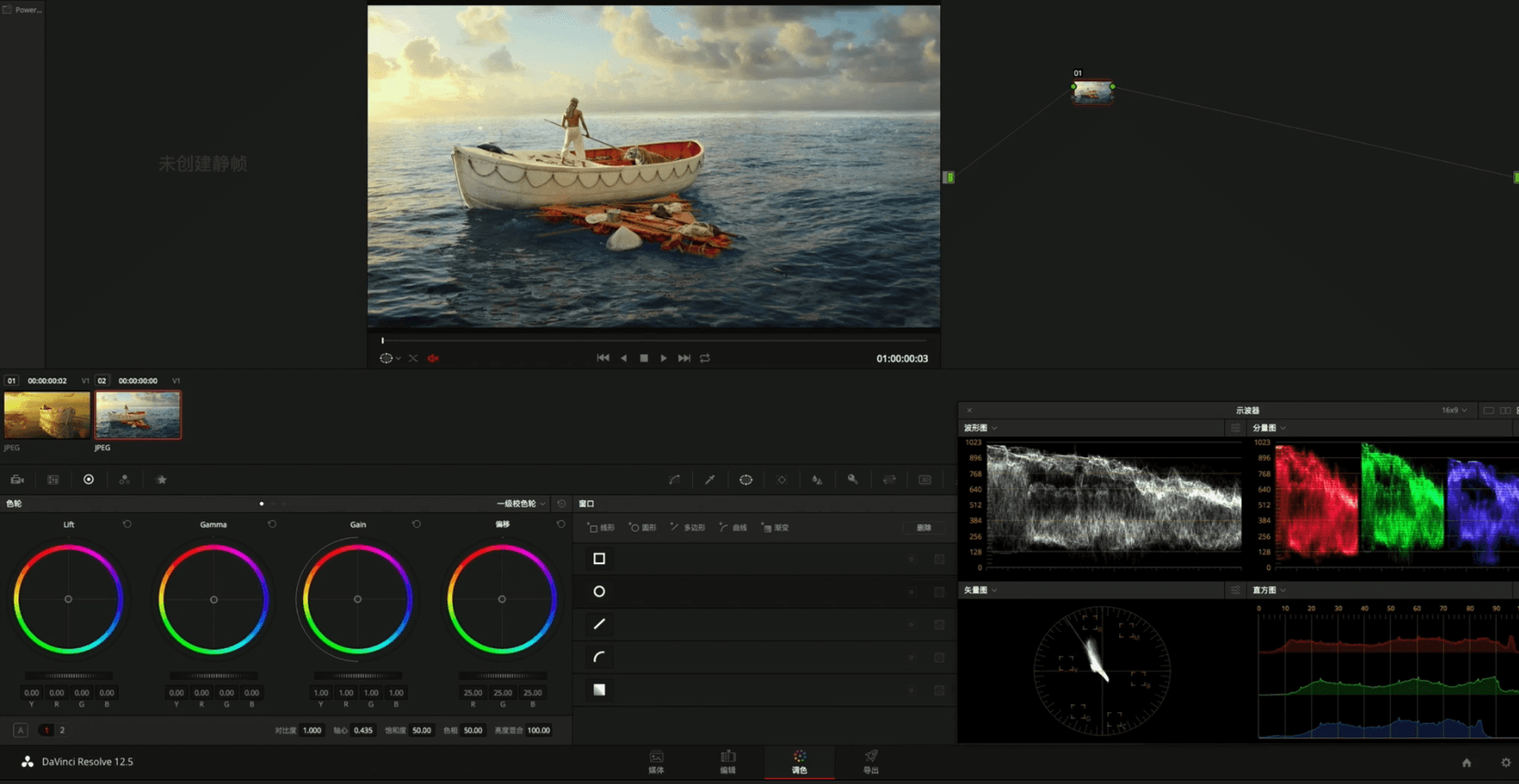Add a 渐变 gradient window
This screenshot has width=1519, height=784.
point(775,528)
